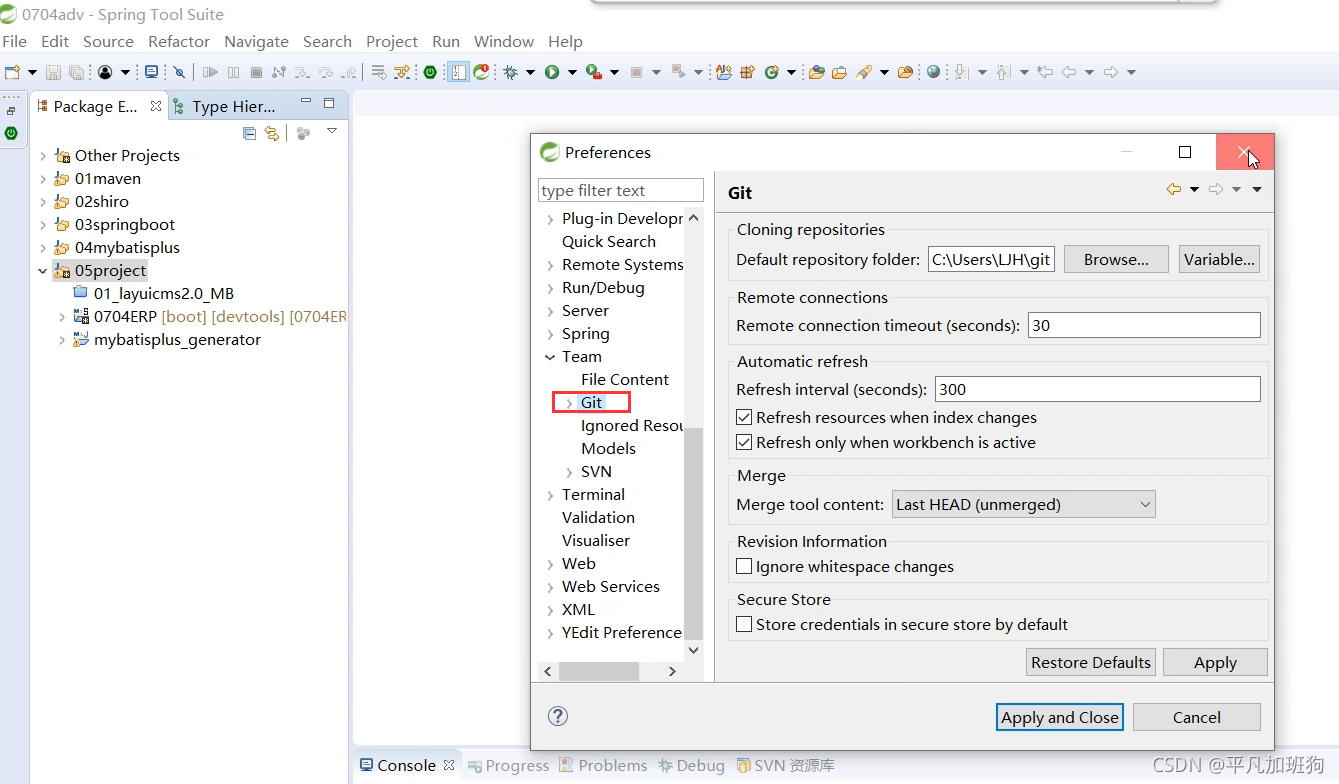Click the Default repository folder field
Screen dimensions: 1339x784
pyautogui.click(x=991, y=259)
